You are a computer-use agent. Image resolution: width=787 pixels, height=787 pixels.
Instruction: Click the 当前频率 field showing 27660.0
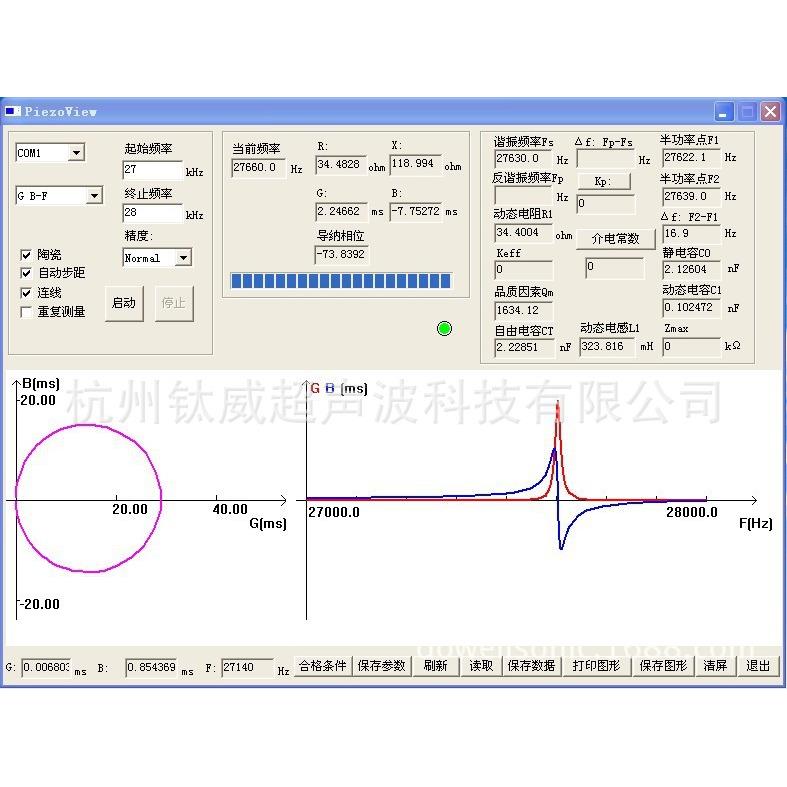coord(258,168)
